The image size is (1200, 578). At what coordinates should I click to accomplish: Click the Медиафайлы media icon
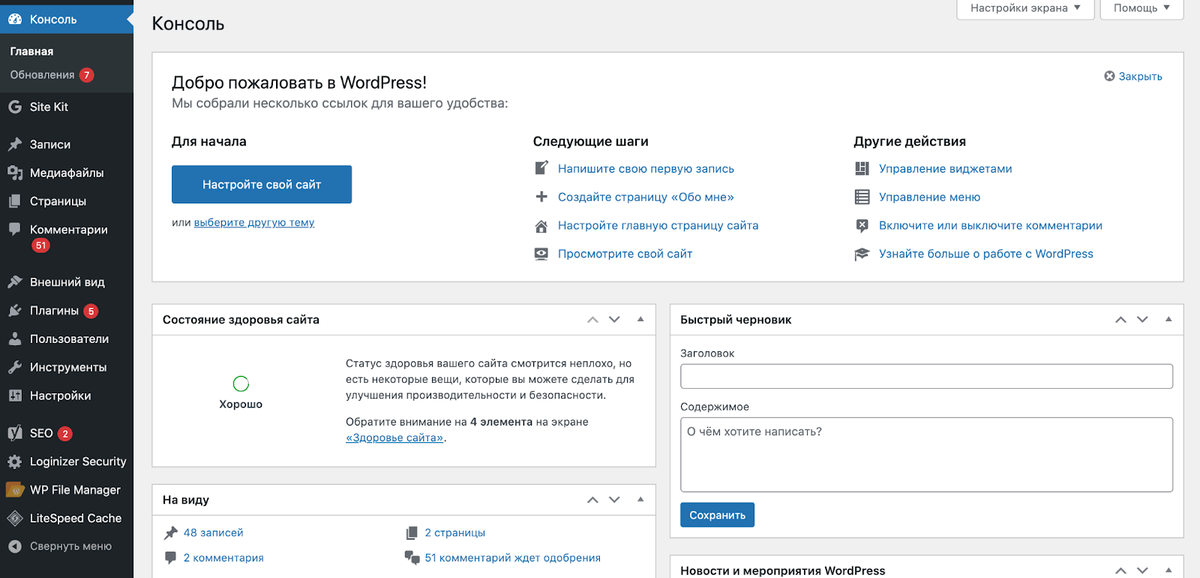point(15,173)
